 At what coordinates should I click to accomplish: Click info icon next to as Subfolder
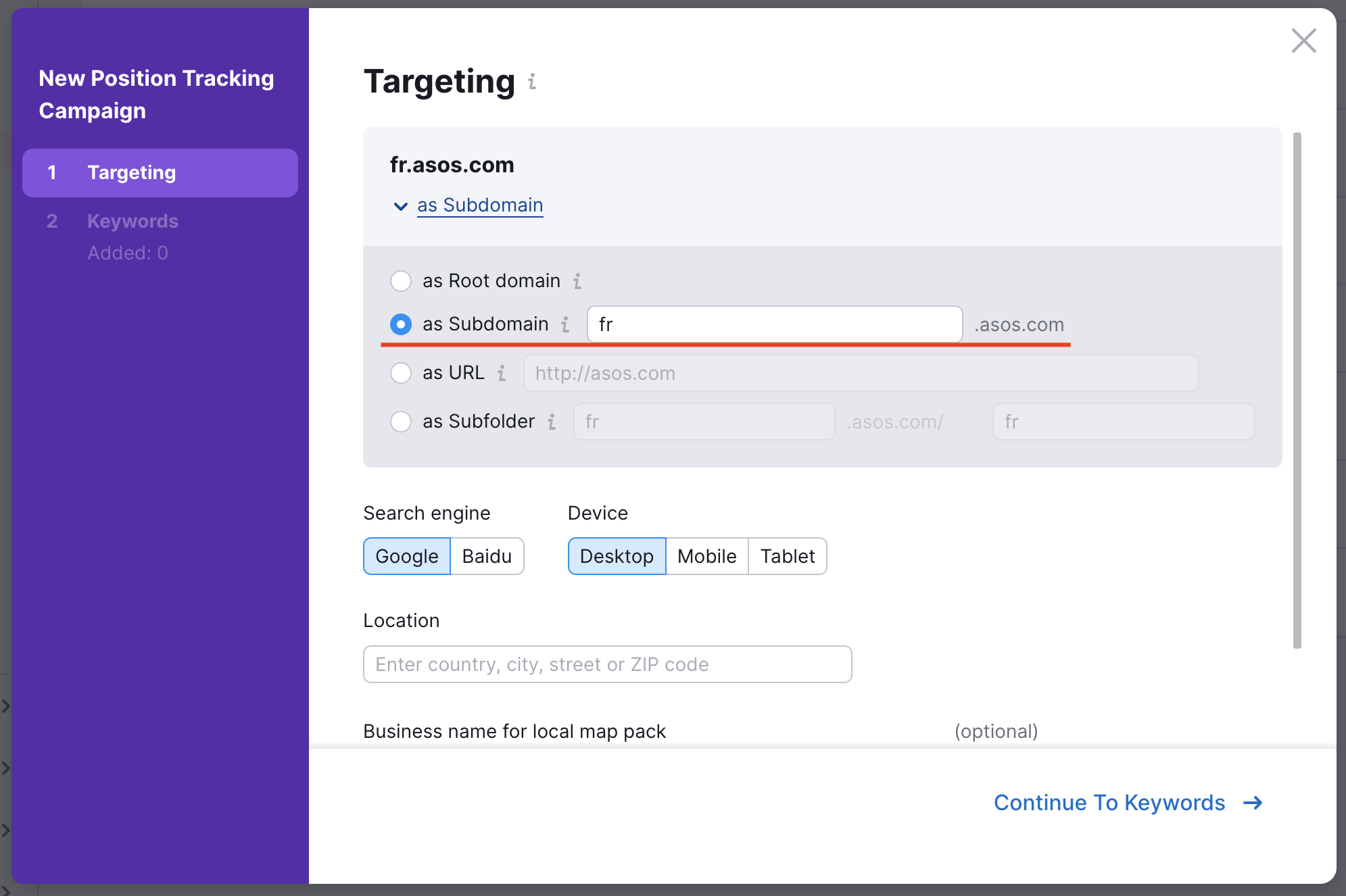[552, 422]
